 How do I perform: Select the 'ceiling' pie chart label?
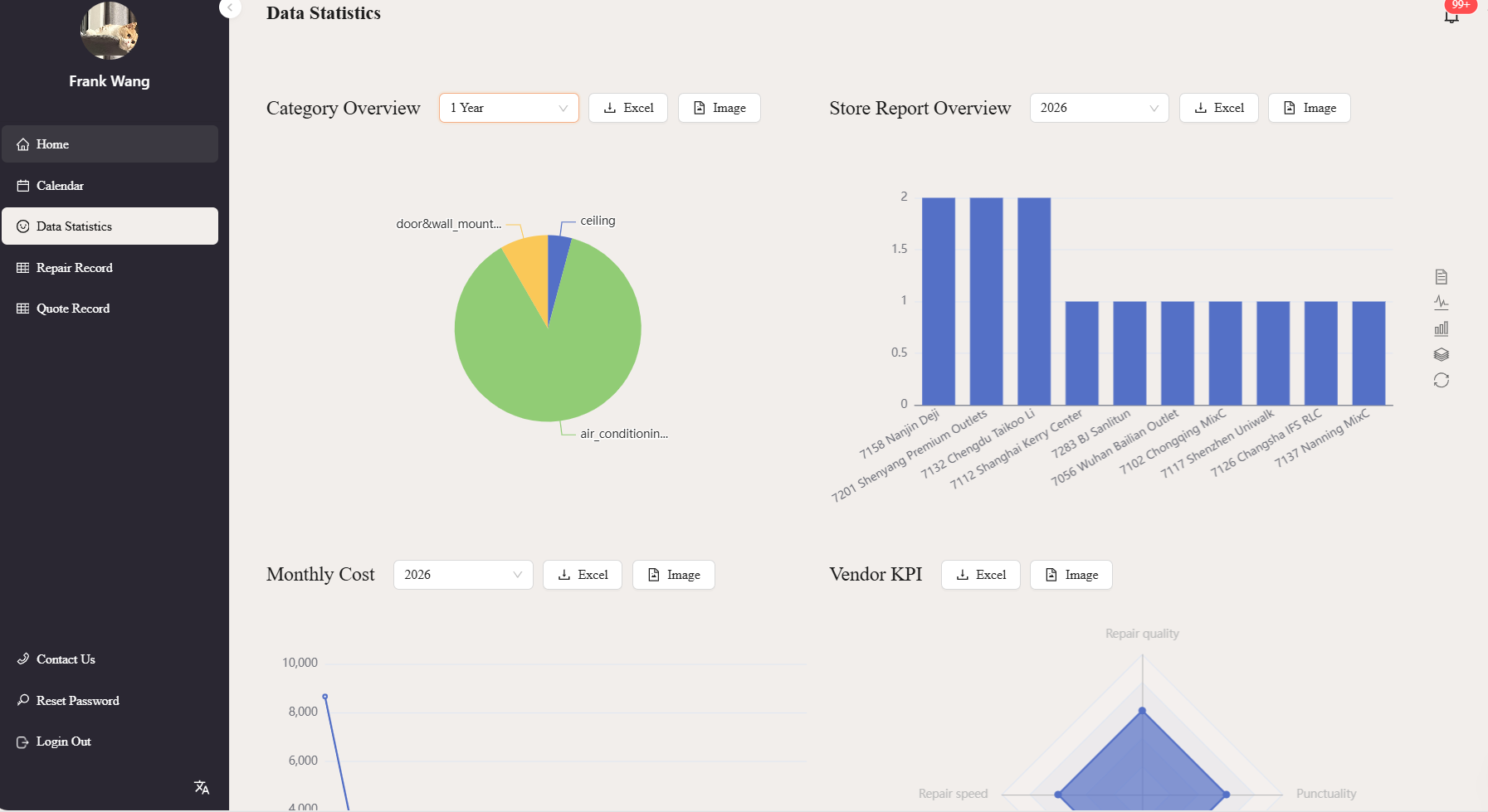(x=598, y=221)
